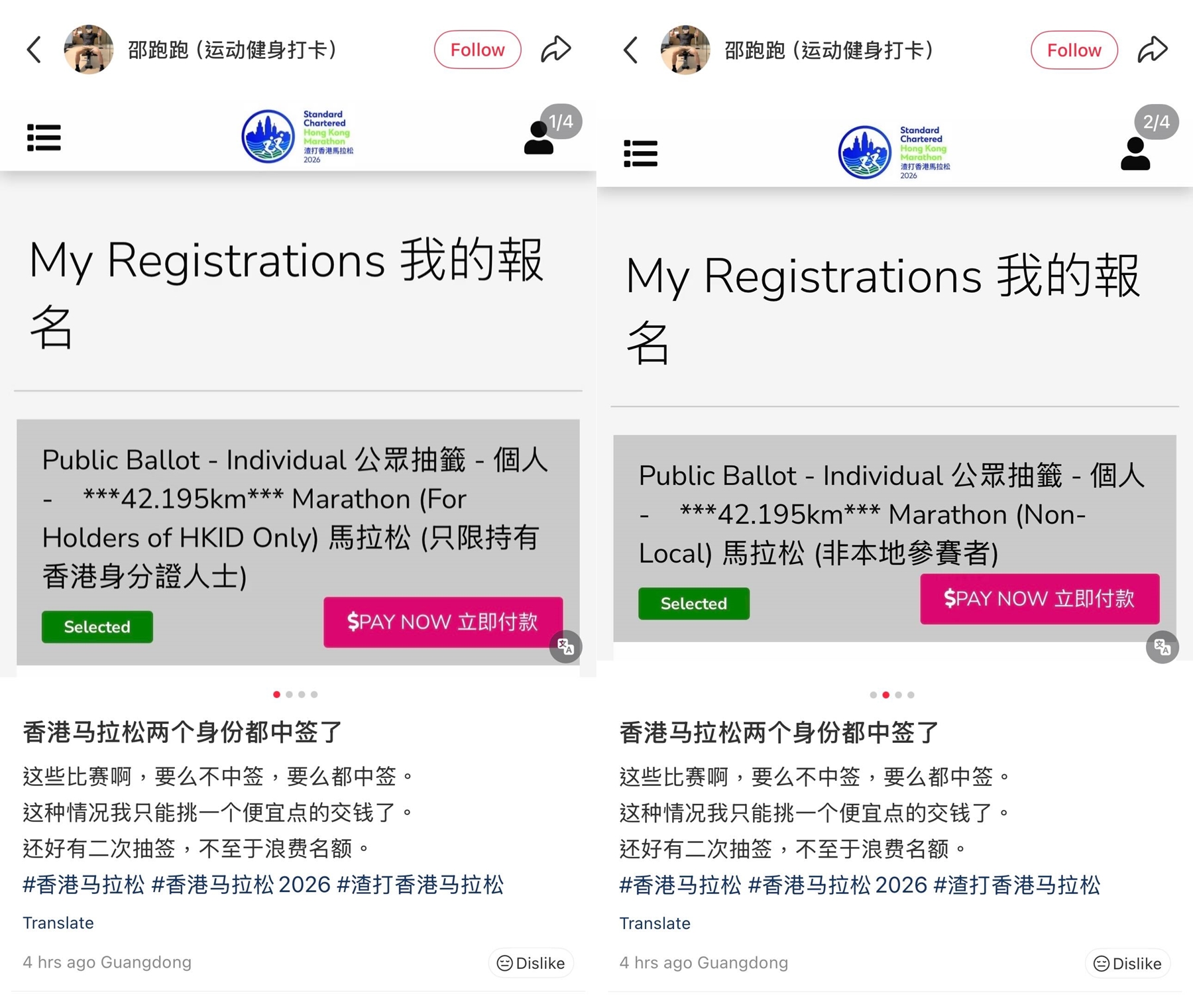1193x1008 pixels.
Task: Follow the author on the left post
Action: click(477, 50)
